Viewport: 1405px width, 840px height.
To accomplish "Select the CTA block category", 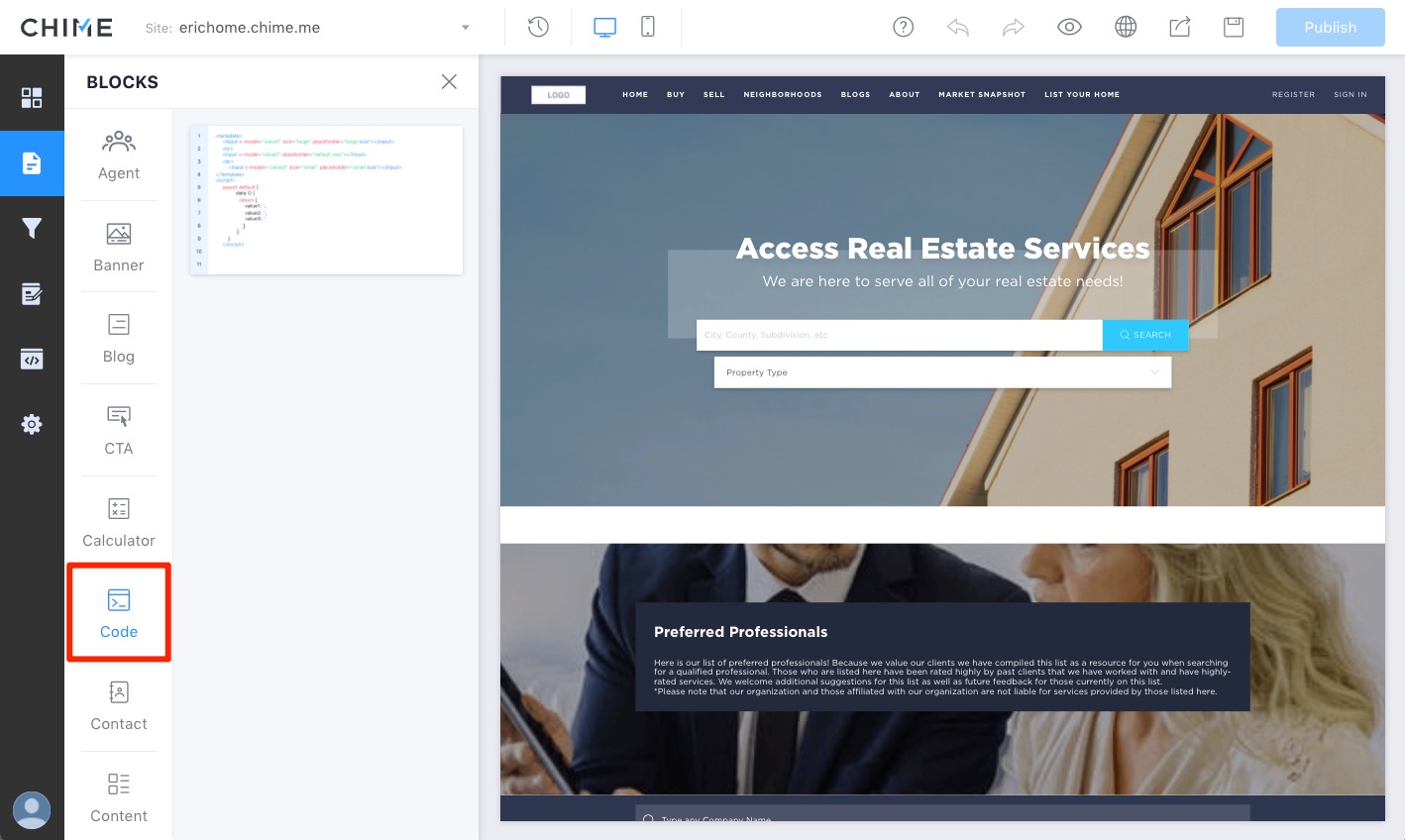I will [x=119, y=431].
